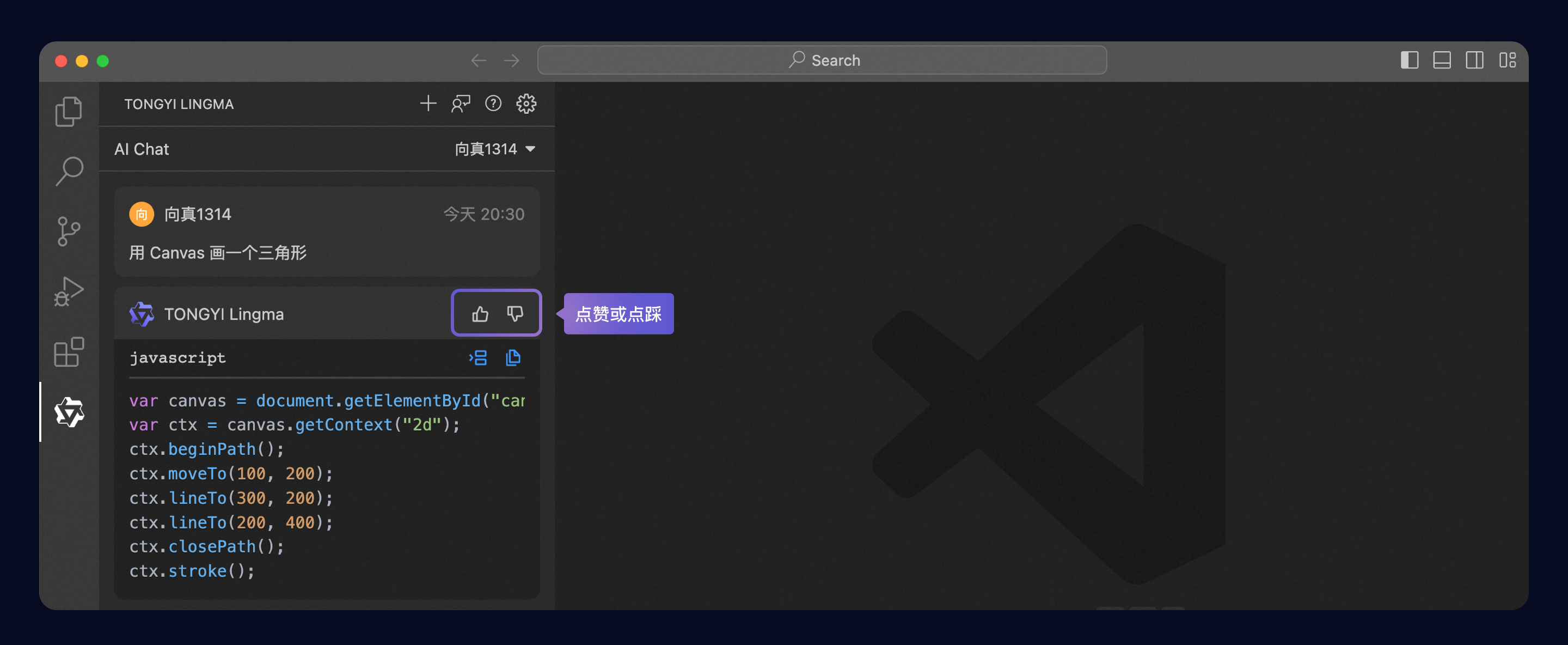Open the Run and Debug view
Viewport: 1568px width, 645px height.
69,292
